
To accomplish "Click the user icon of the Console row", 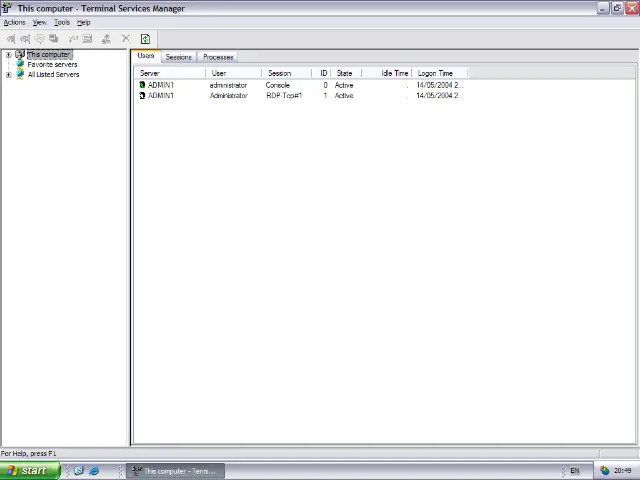I will (142, 85).
